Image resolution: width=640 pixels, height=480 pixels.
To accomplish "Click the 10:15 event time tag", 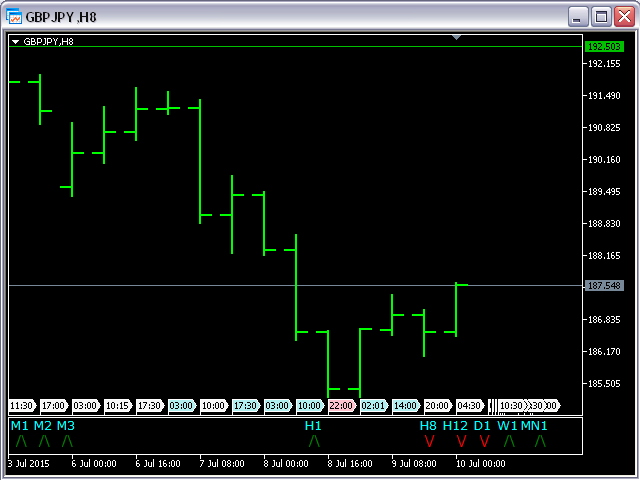I will click(119, 406).
